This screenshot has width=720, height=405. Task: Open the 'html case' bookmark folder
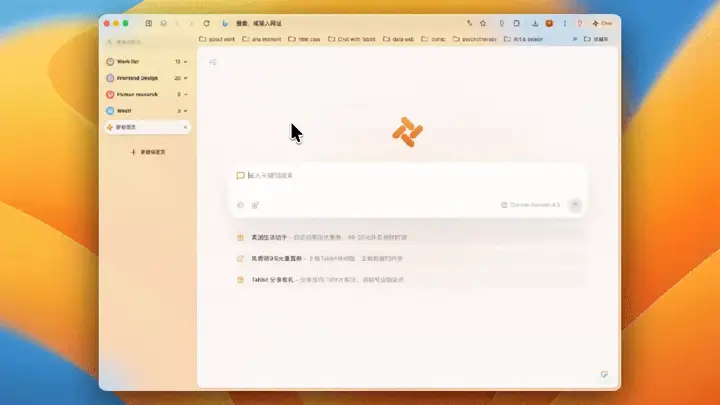[304, 39]
